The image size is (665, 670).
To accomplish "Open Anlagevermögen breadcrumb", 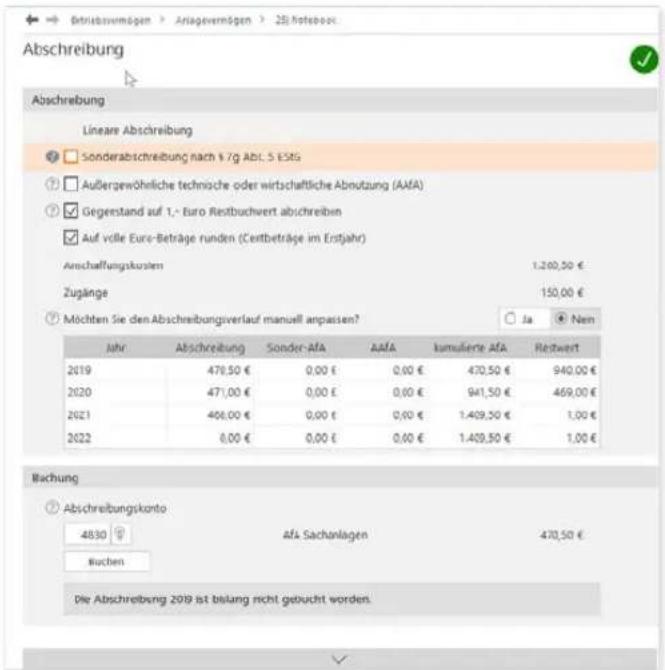I will (213, 20).
